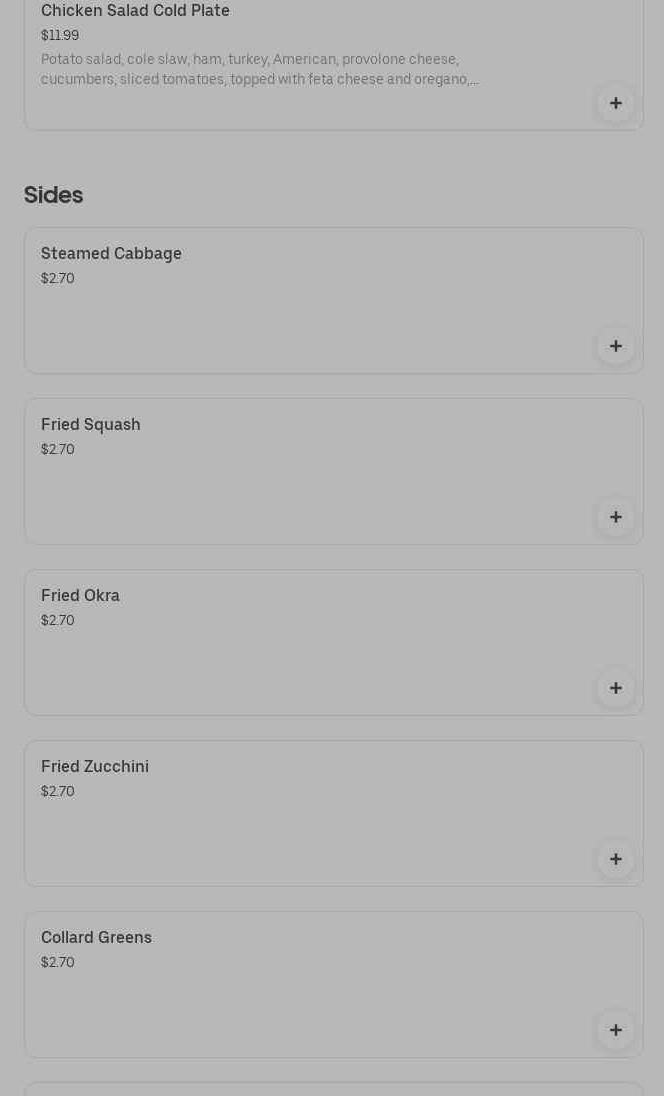Add Fried Okra using plus icon
Viewport: 664px width, 1096px height.
click(615, 688)
